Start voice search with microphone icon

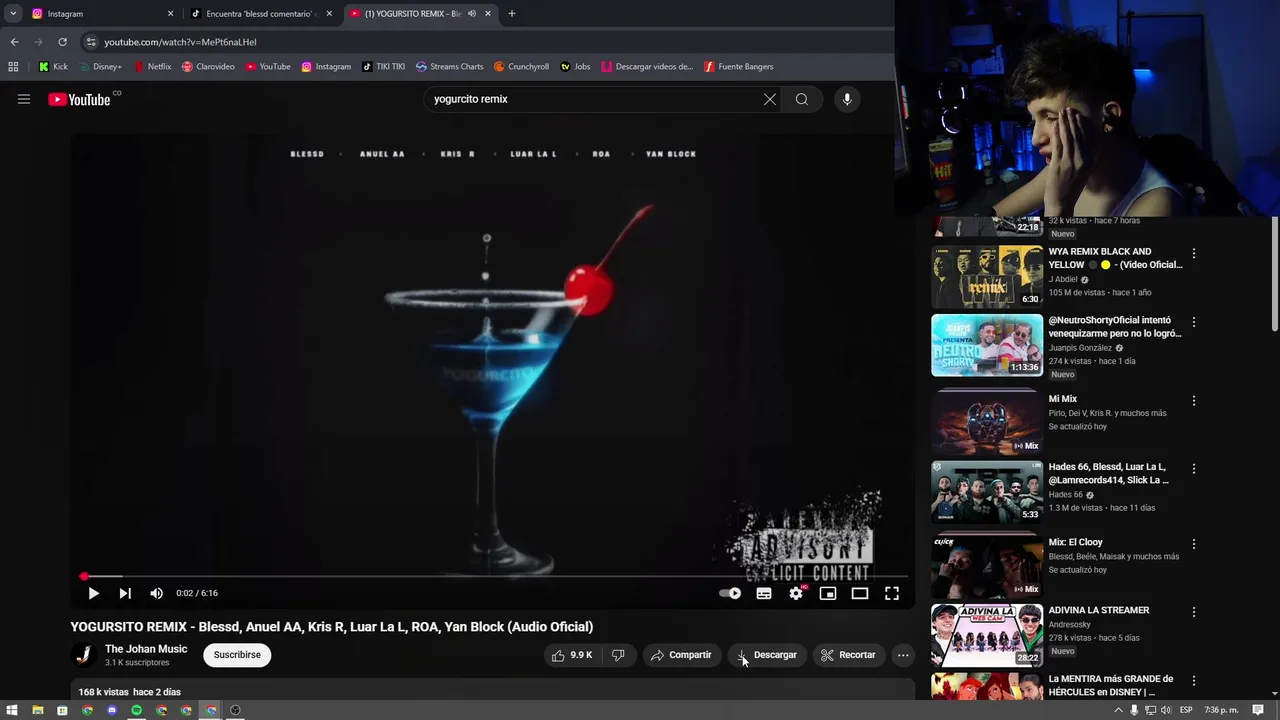[847, 99]
